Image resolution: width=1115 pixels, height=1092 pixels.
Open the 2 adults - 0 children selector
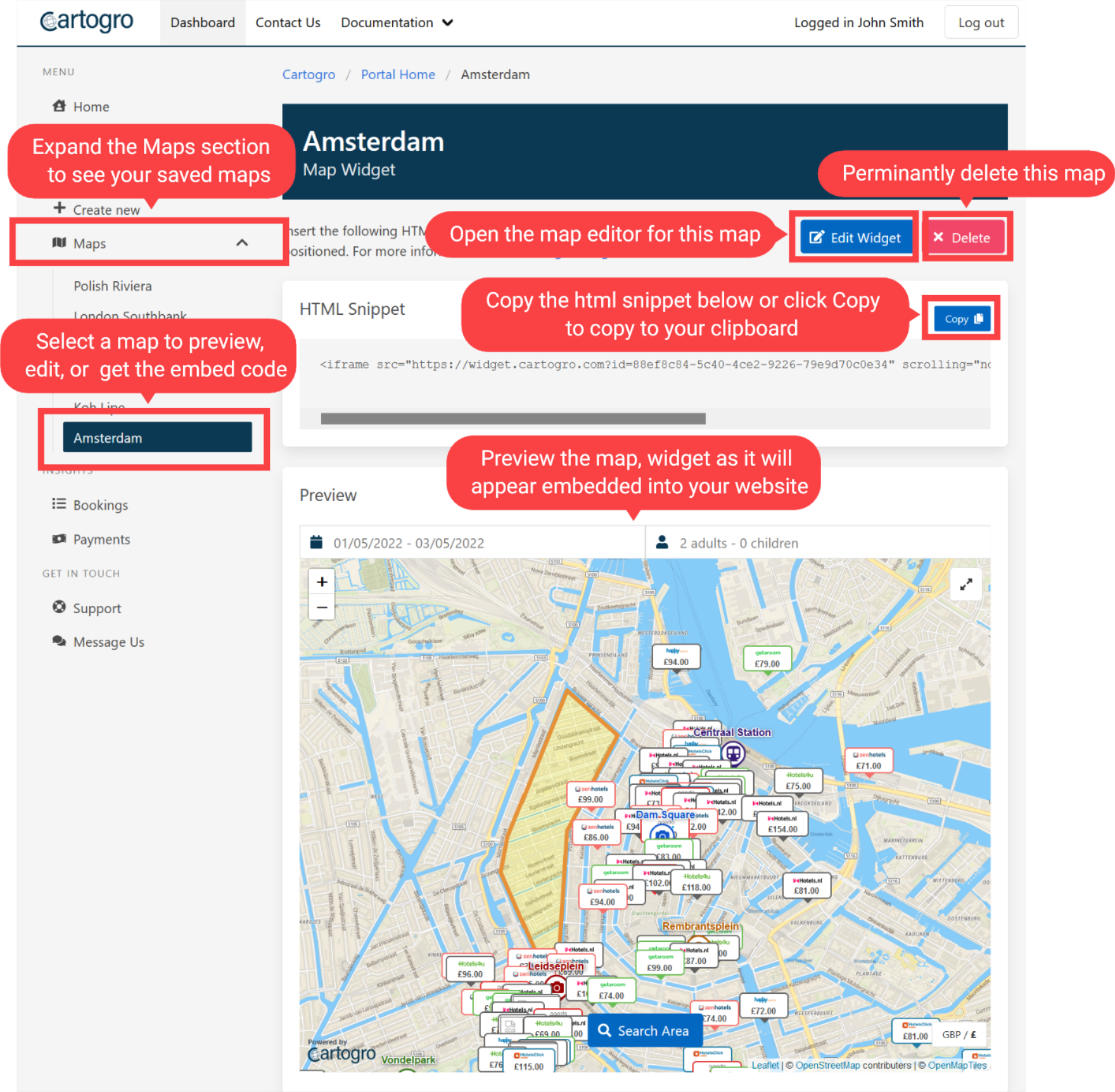click(x=738, y=543)
